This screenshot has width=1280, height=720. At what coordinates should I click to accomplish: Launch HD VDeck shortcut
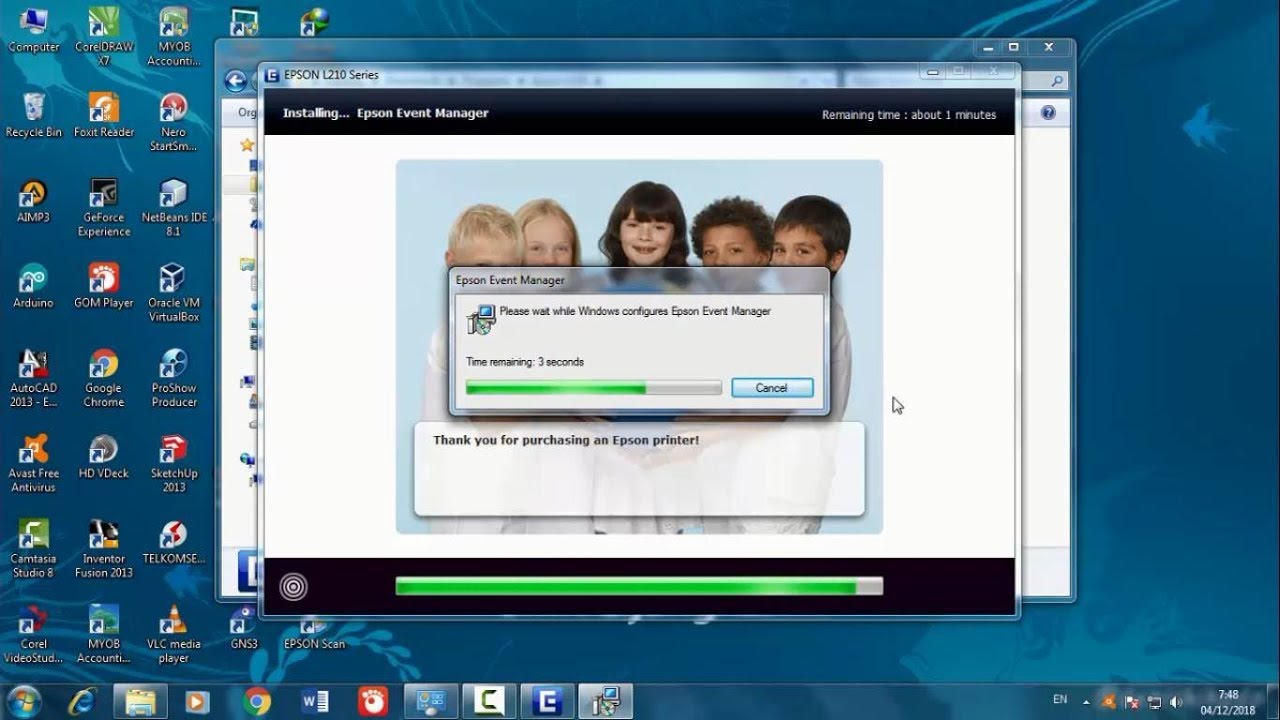coord(104,456)
